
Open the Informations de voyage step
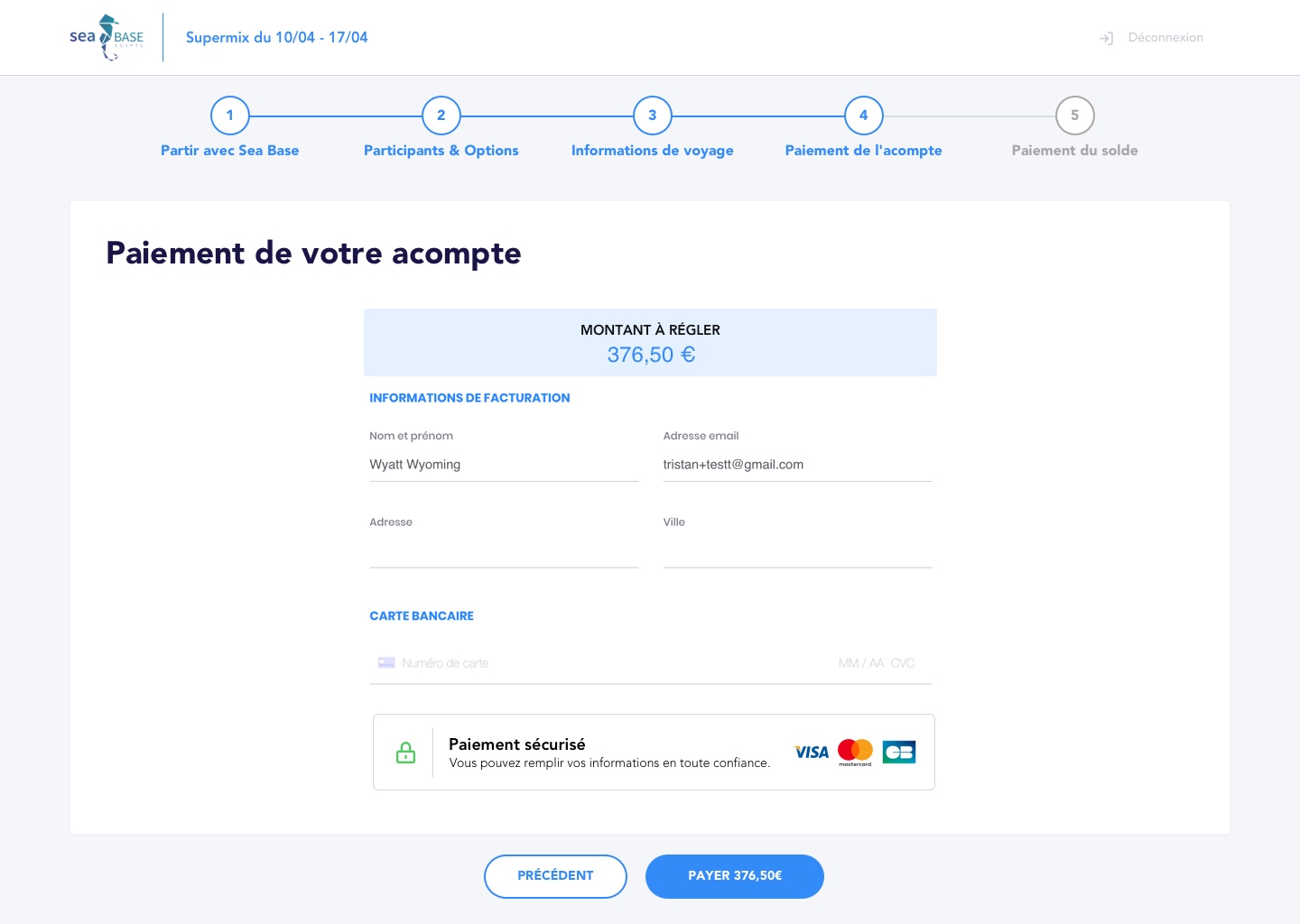click(653, 151)
